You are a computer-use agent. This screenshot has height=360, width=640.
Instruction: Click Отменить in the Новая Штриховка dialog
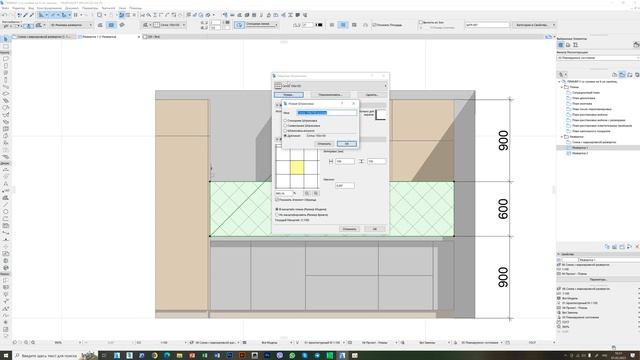[x=324, y=144]
